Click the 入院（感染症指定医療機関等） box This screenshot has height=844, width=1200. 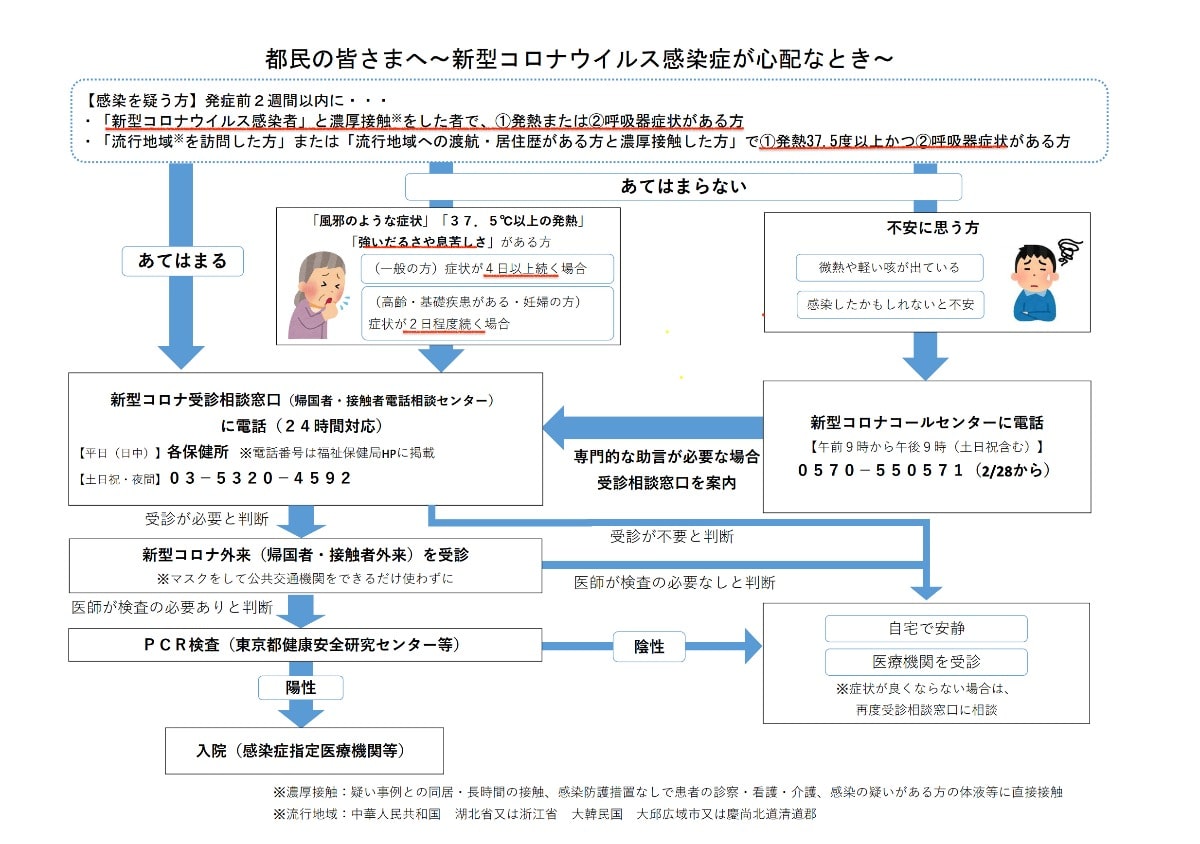[304, 751]
